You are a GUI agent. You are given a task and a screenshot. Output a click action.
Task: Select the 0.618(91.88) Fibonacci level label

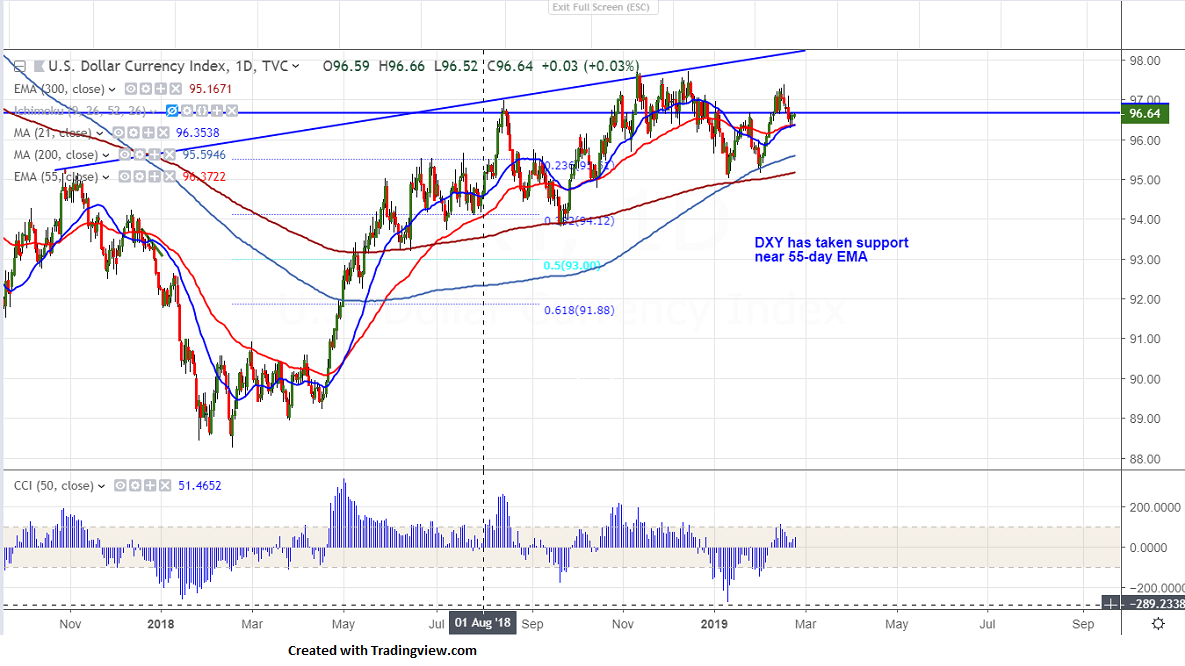pyautogui.click(x=579, y=310)
